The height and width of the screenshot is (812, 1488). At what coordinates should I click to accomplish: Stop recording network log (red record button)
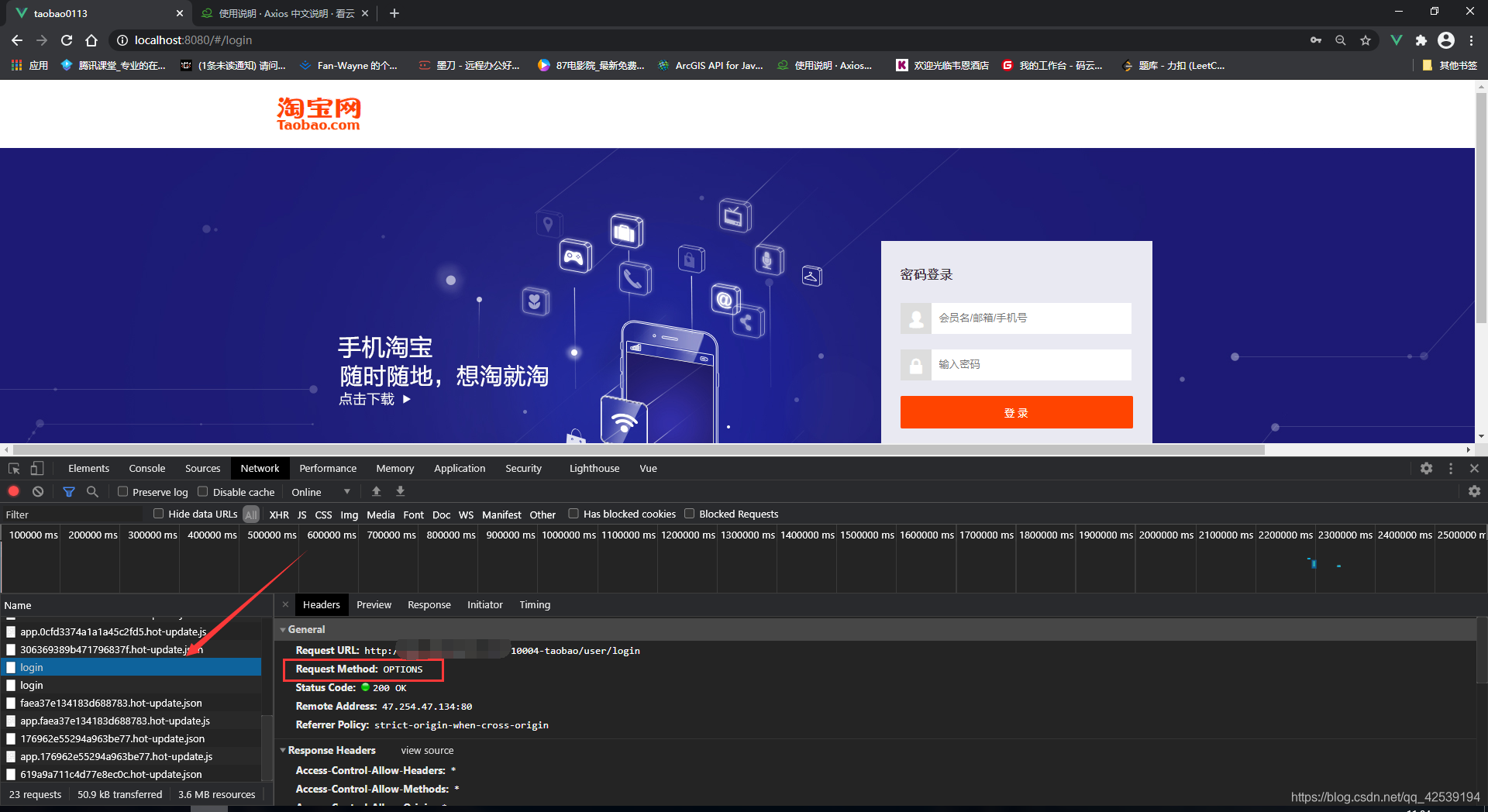coord(13,491)
